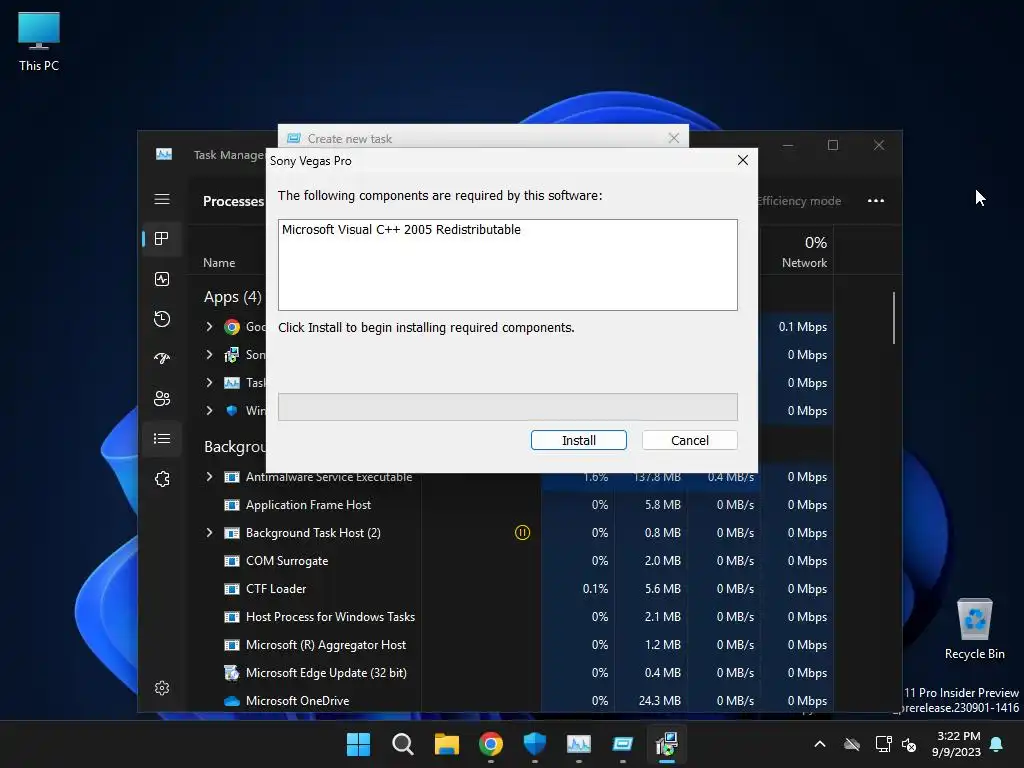Expand the Sony process group
This screenshot has height=768, width=1024.
click(209, 355)
